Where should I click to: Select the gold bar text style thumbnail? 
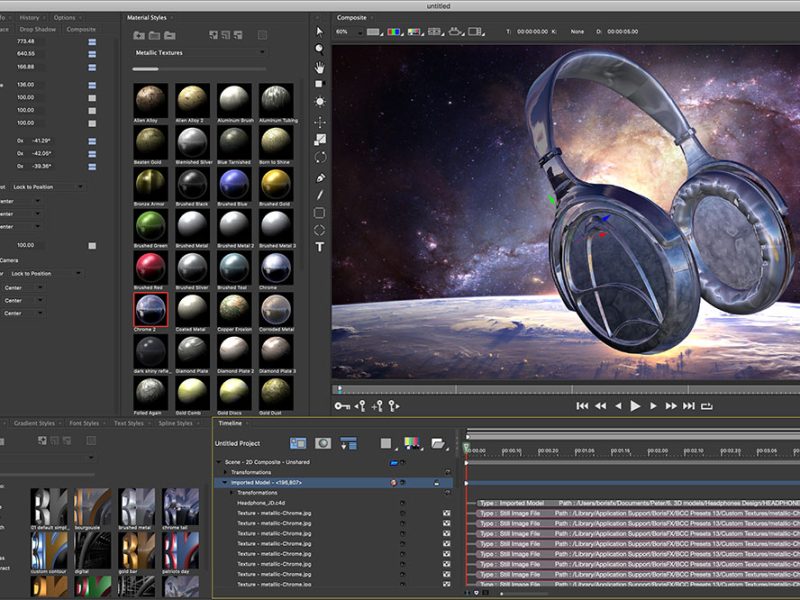137,551
